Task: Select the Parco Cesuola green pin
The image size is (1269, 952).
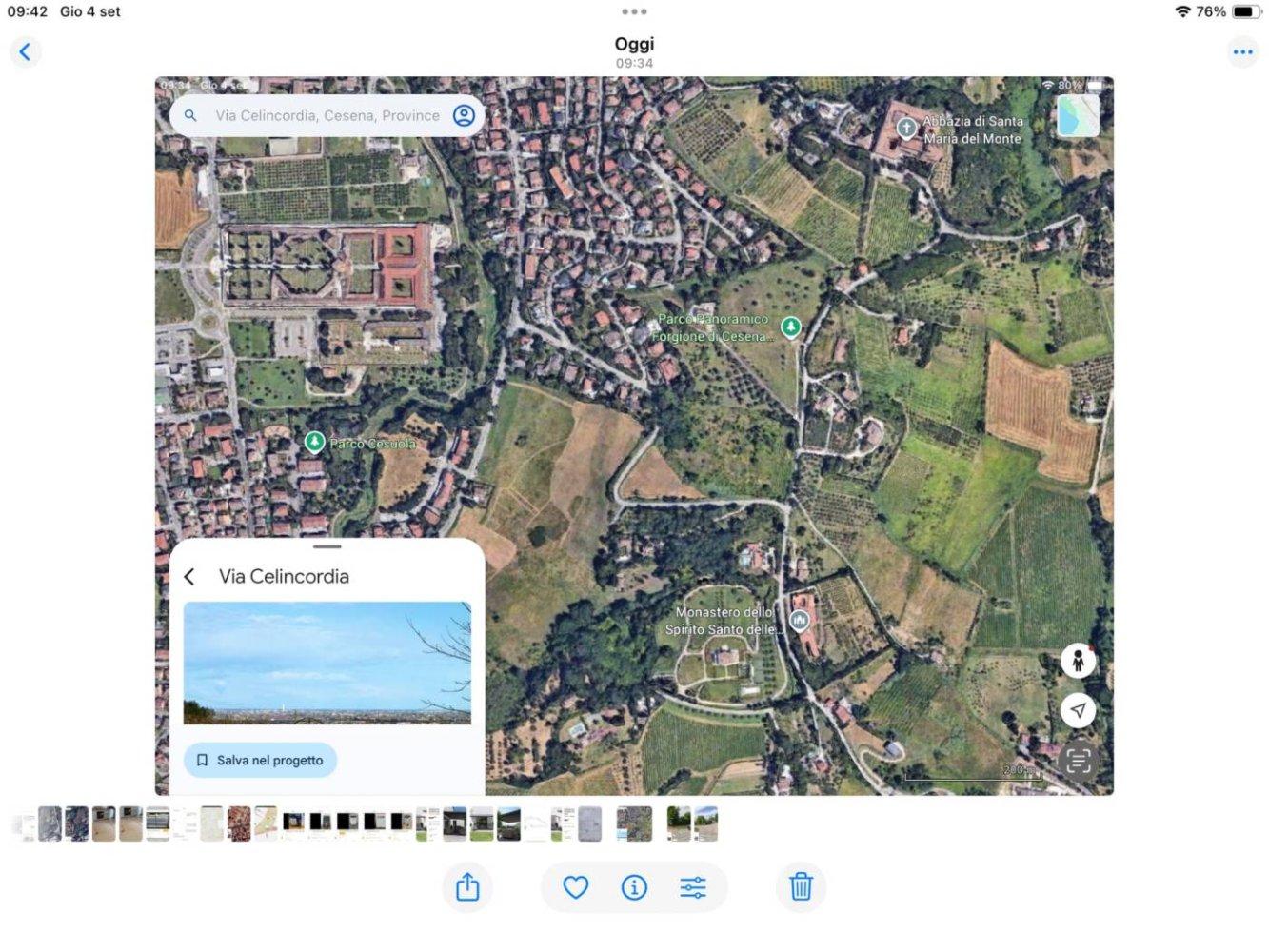Action: pos(314,443)
